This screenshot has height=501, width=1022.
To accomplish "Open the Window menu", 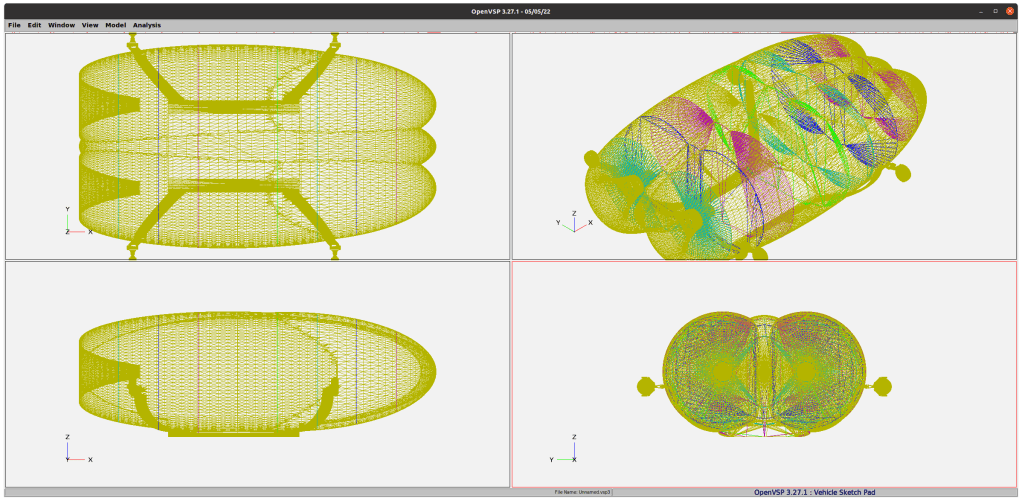I will (61, 25).
